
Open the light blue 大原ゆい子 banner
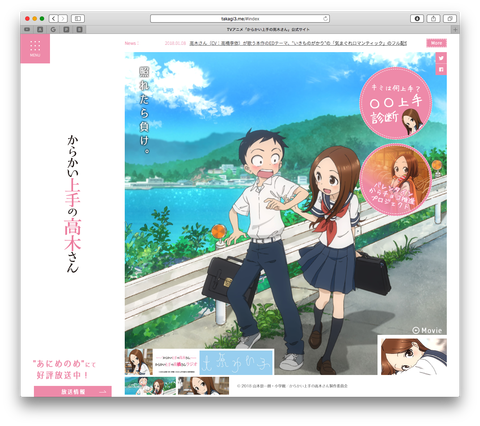tap(236, 362)
